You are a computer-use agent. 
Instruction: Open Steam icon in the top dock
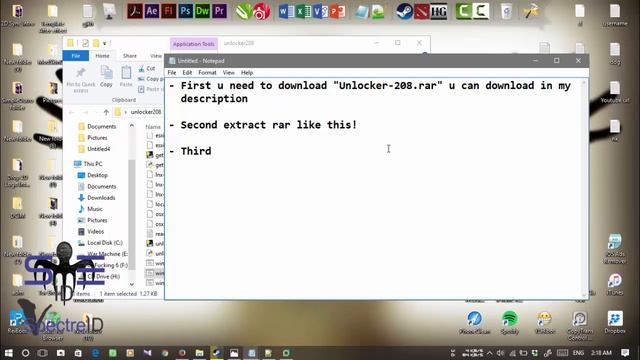pyautogui.click(x=404, y=11)
